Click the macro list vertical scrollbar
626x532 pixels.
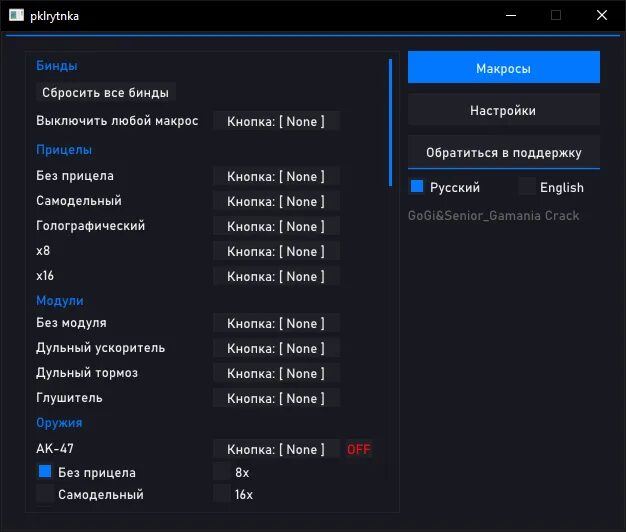click(391, 120)
